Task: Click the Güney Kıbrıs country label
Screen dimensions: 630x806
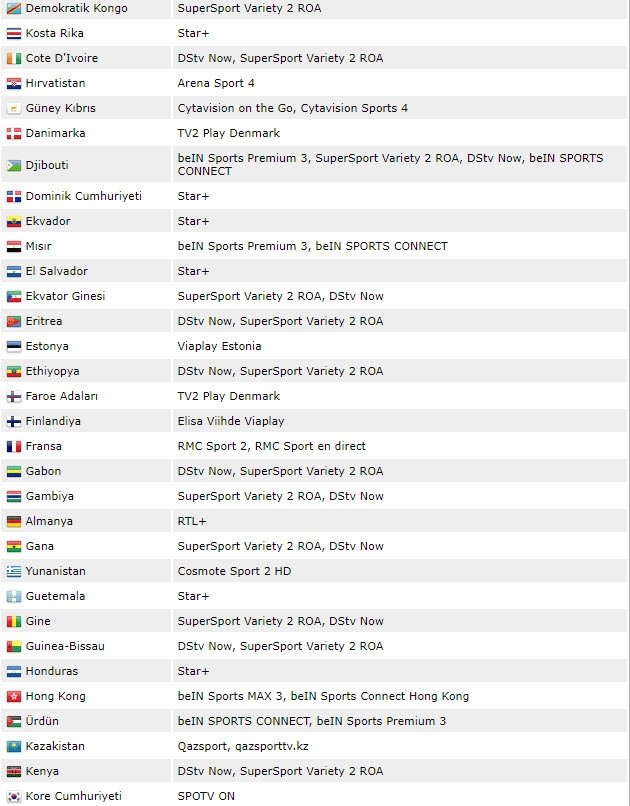Action: pyautogui.click(x=60, y=108)
